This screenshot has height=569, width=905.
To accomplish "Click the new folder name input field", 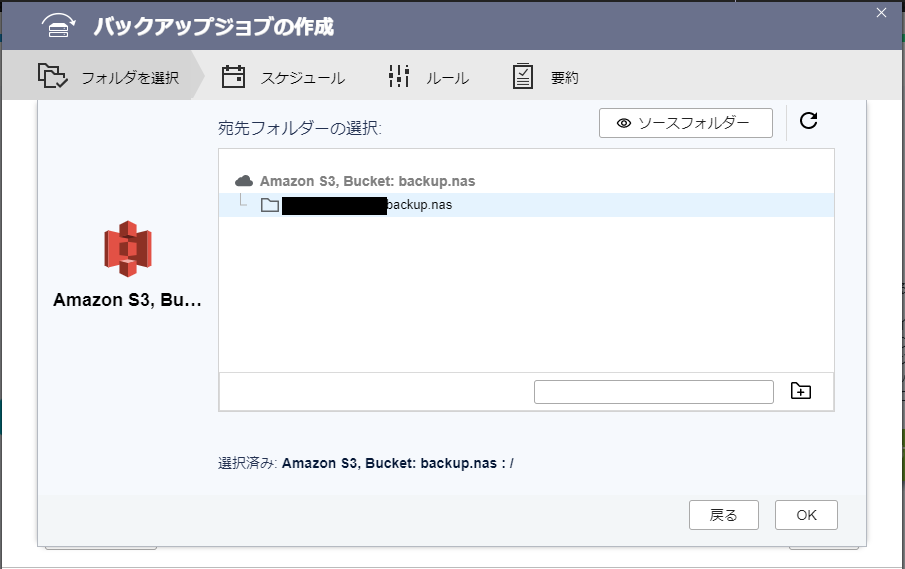I will pyautogui.click(x=653, y=392).
